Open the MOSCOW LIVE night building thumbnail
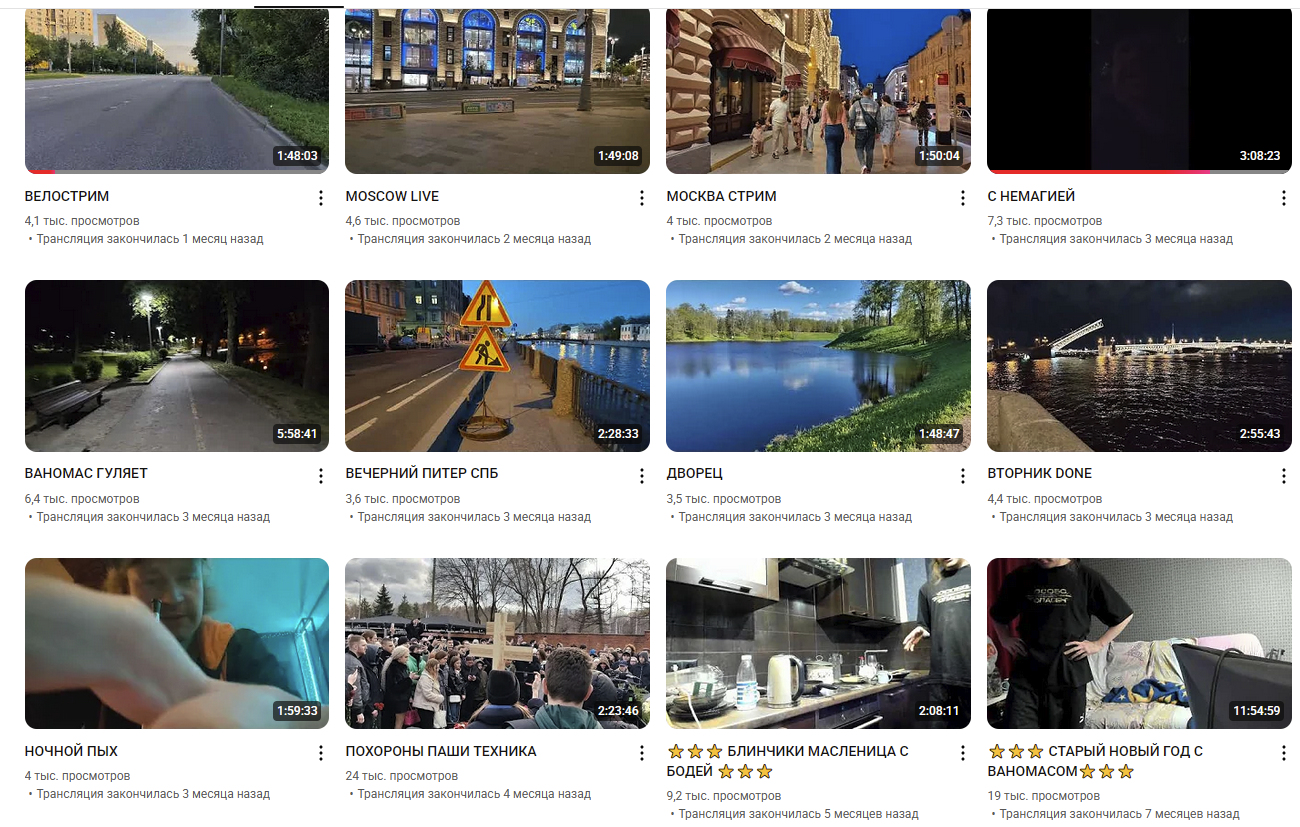 tap(497, 91)
